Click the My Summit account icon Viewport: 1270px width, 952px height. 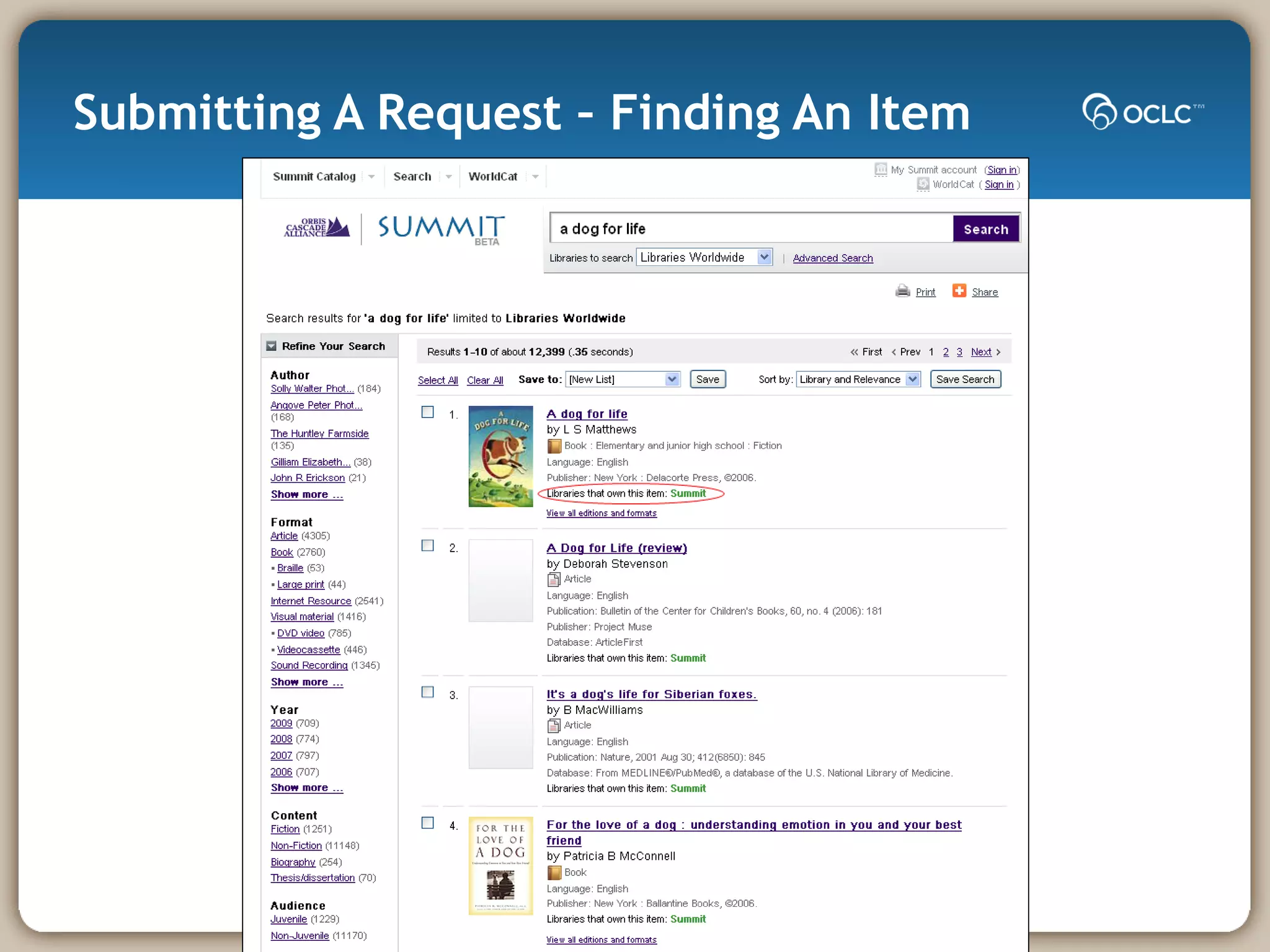[881, 169]
